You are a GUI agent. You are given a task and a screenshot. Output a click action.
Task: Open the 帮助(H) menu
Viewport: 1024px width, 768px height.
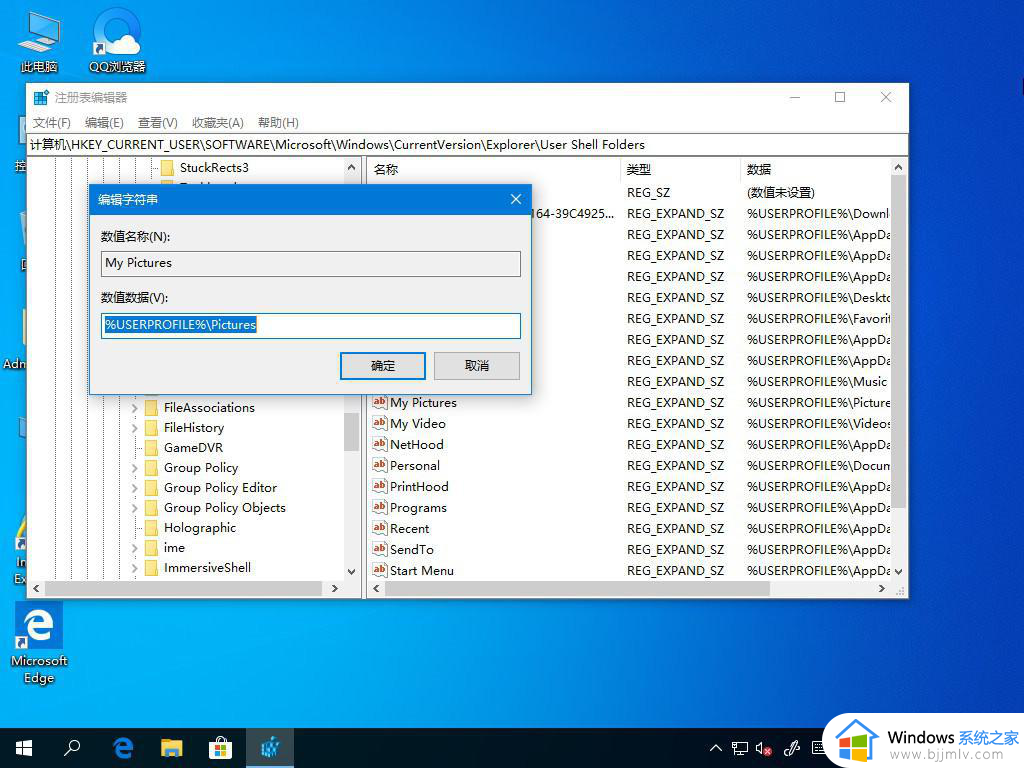coord(278,123)
